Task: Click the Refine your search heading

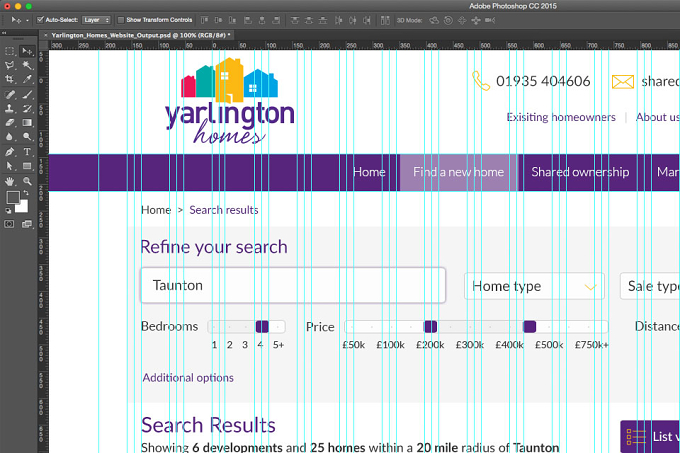Action: (x=214, y=247)
